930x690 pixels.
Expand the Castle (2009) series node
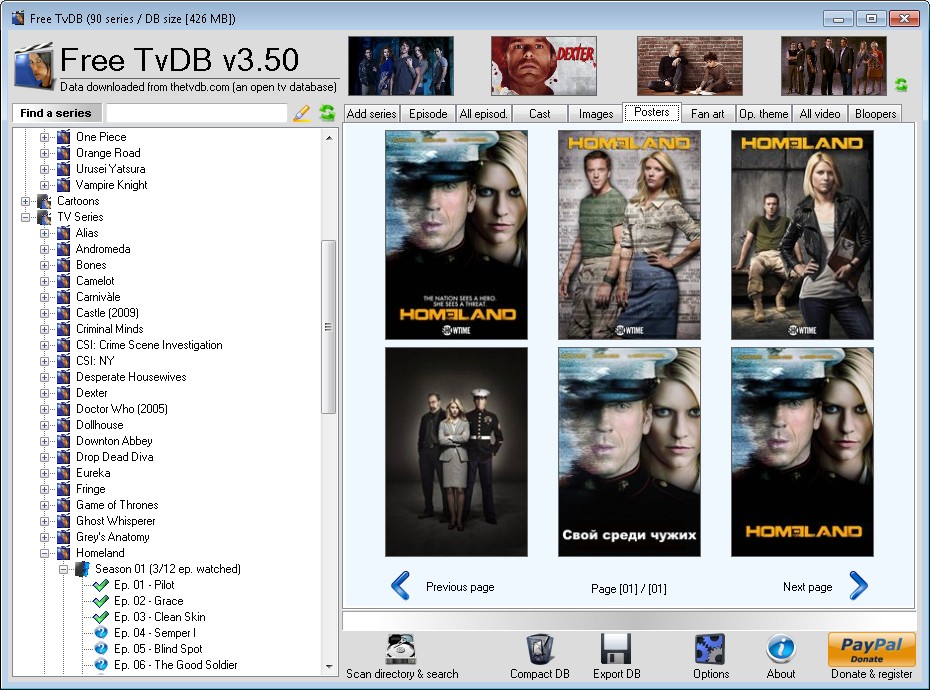[44, 314]
